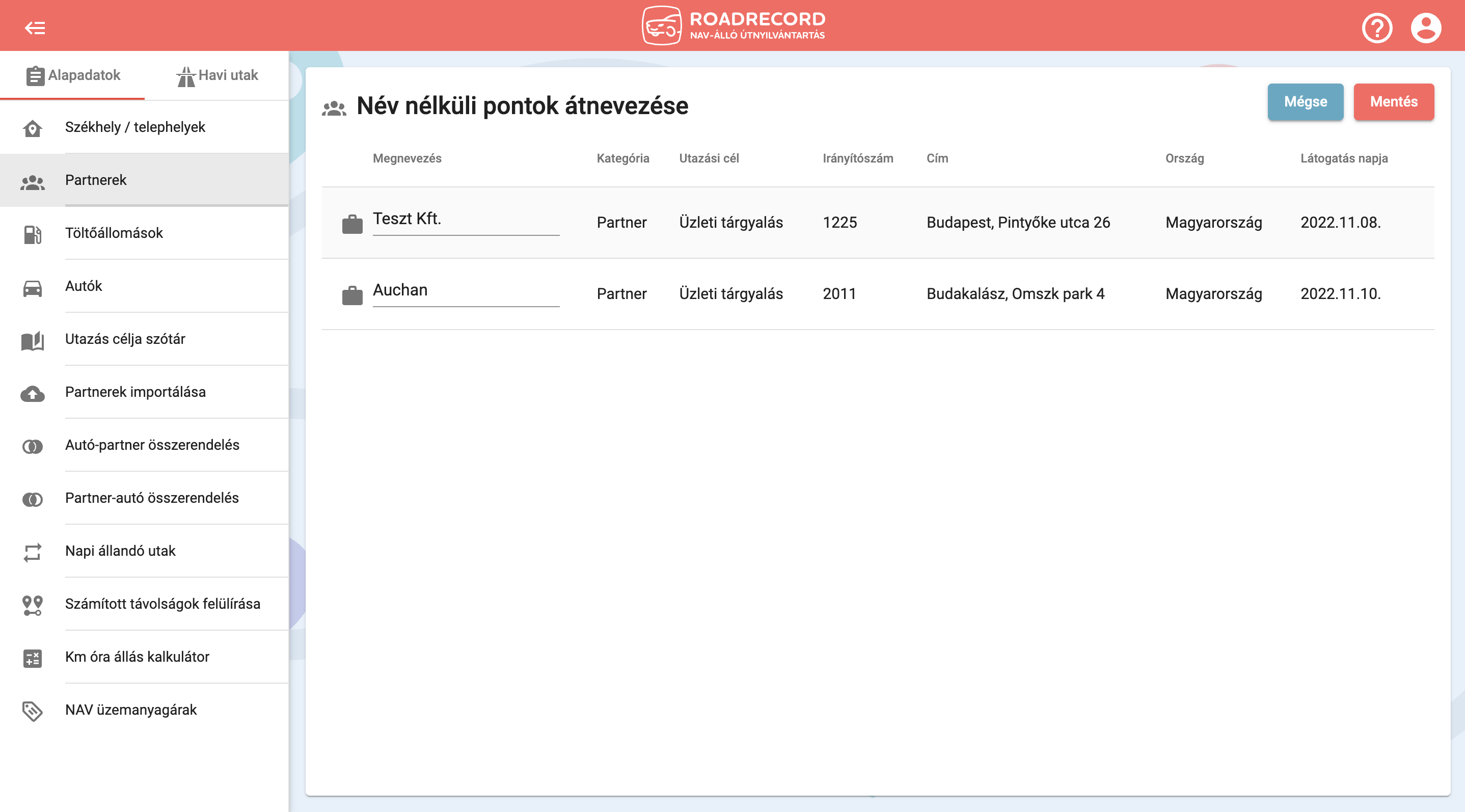Open Km óra állás kalkulátor menu item

pyautogui.click(x=145, y=656)
